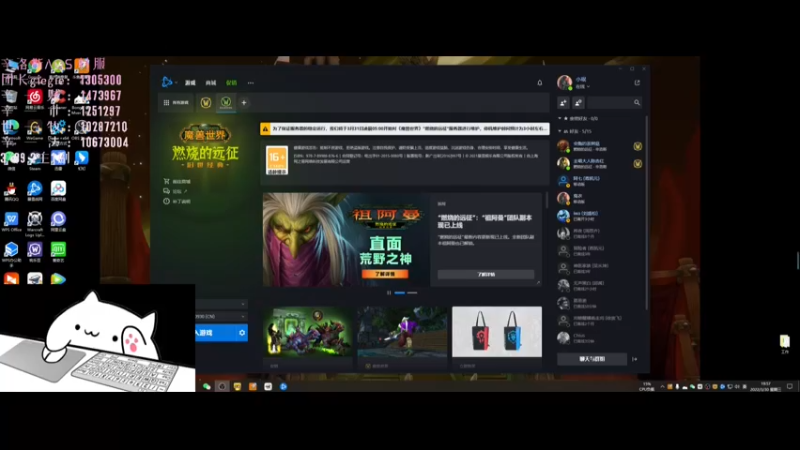Open game settings gear beside play button
The image size is (800, 450).
coord(242,333)
